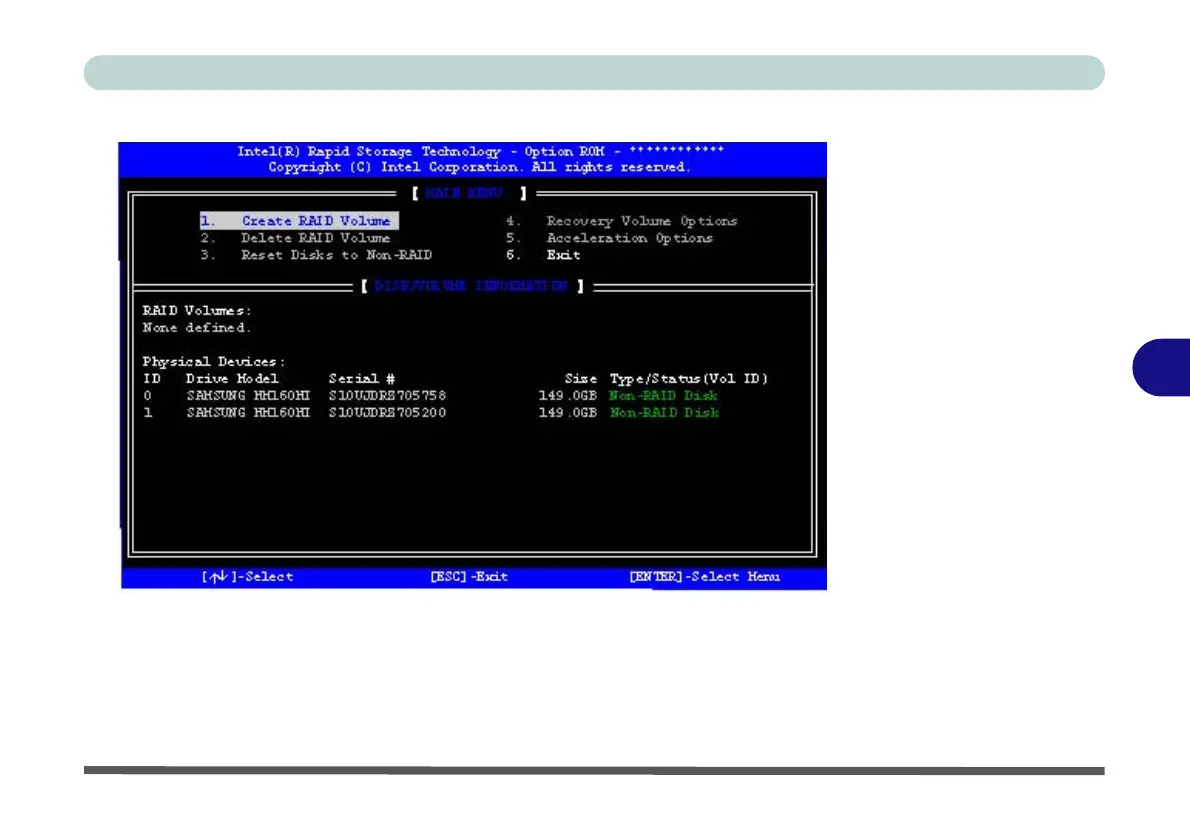Click the 'None defined.' text
Viewport: 1190px width, 838px height.
click(197, 328)
